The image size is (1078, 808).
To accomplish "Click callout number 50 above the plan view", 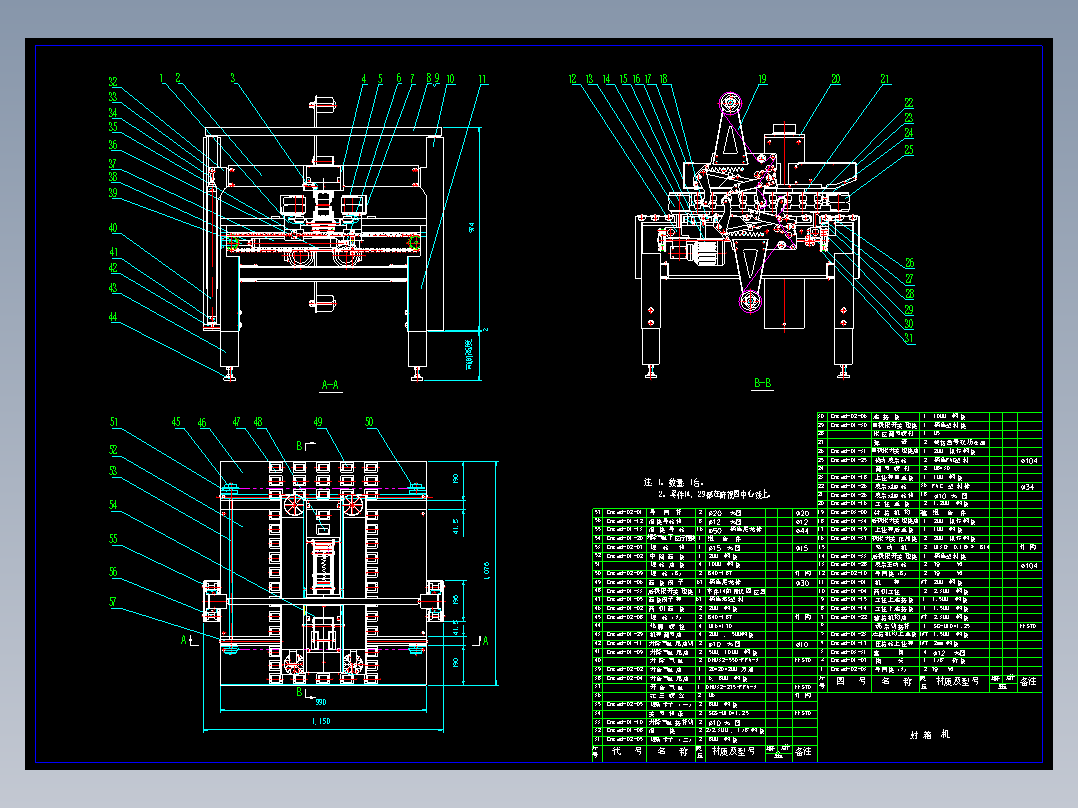I will pyautogui.click(x=369, y=422).
